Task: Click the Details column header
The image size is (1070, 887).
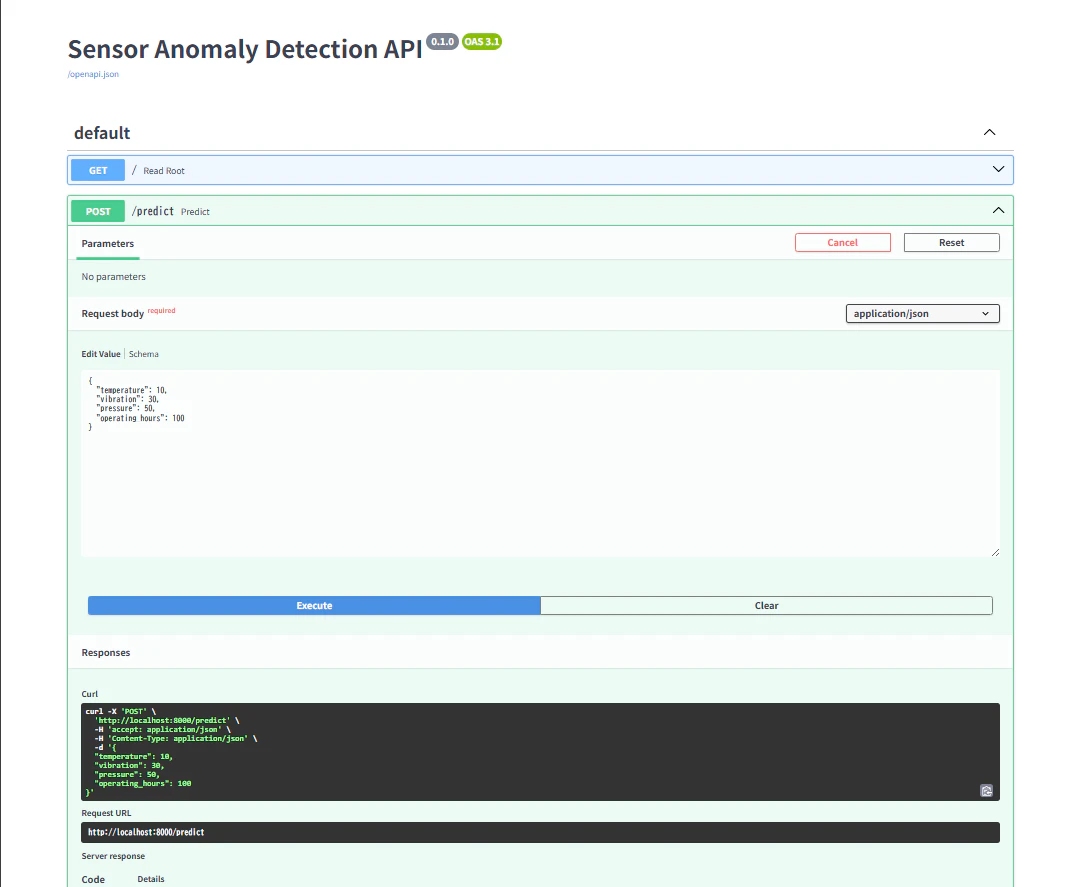Action: tap(151, 879)
